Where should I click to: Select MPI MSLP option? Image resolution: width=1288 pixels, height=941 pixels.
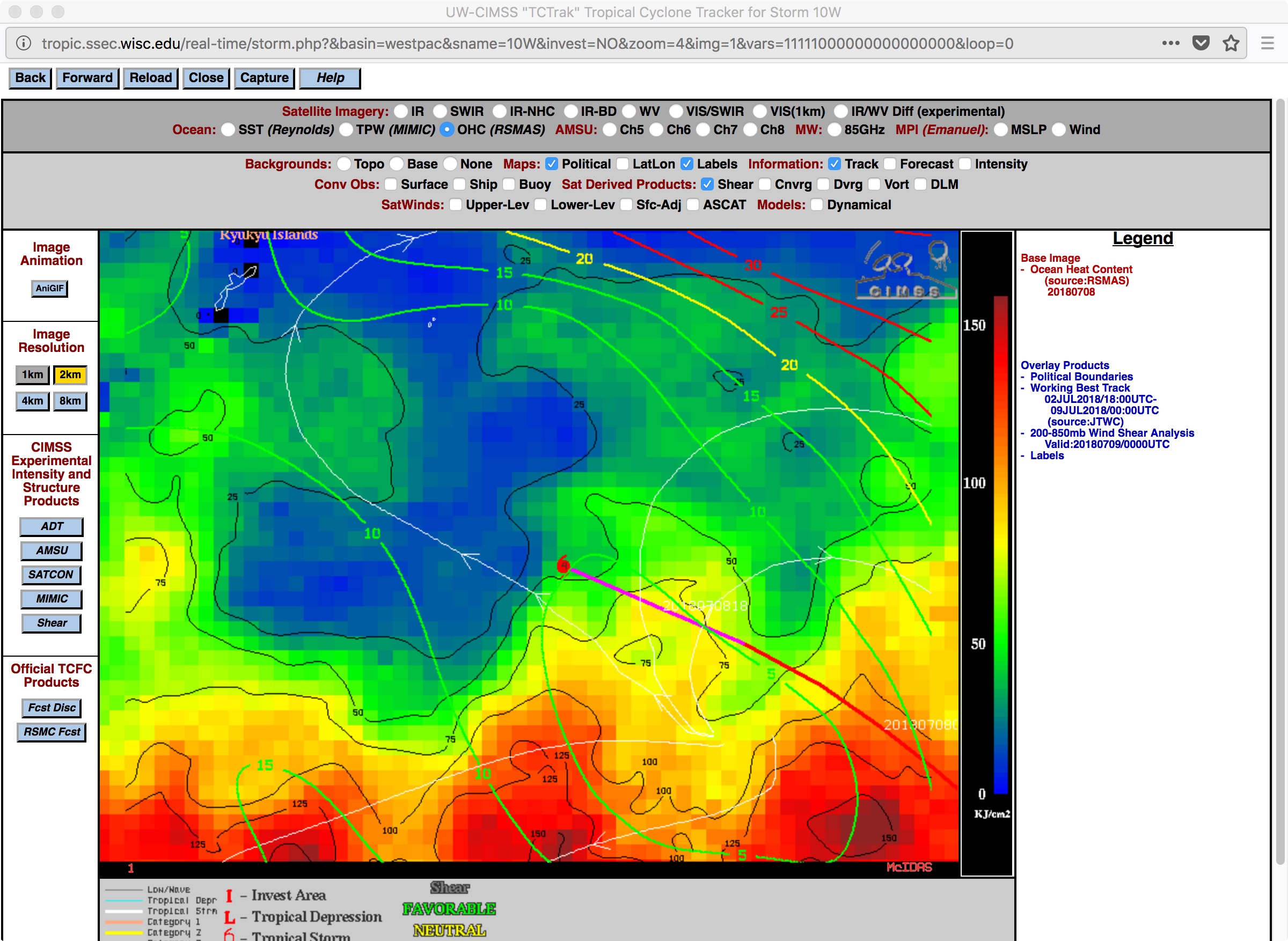click(1001, 130)
